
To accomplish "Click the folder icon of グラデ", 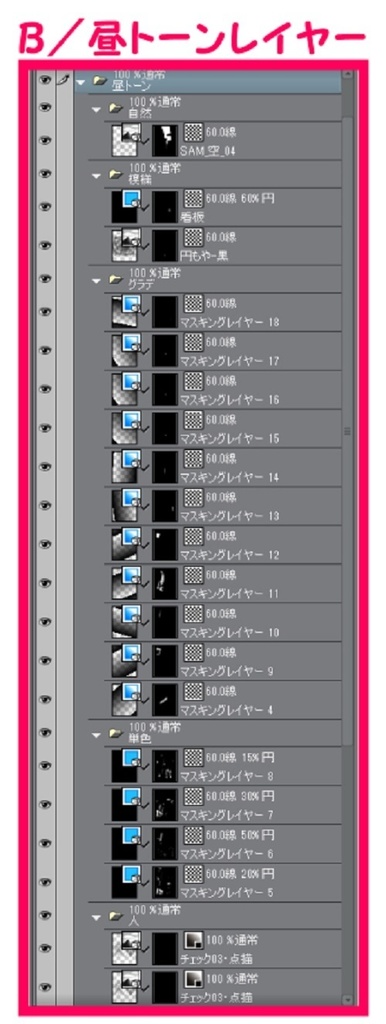I will [x=116, y=279].
